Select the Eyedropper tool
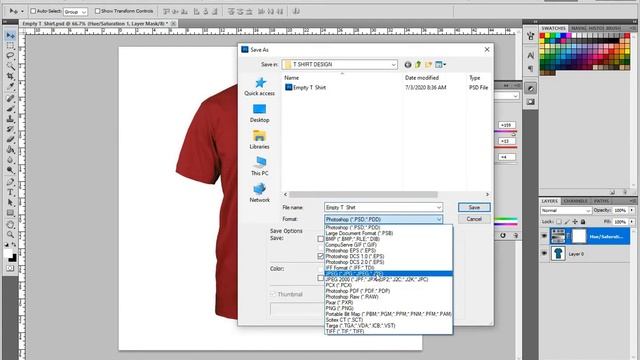This screenshot has height=360, width=640. [10, 87]
